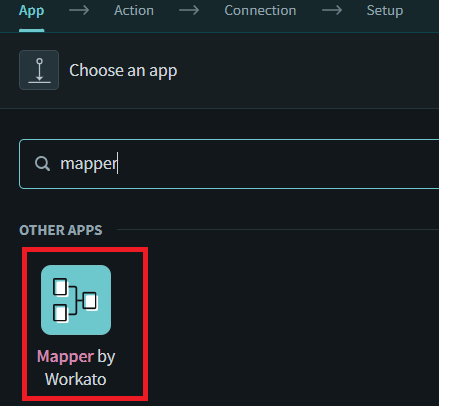Click into the app search field containing 'mapper'

coord(229,164)
